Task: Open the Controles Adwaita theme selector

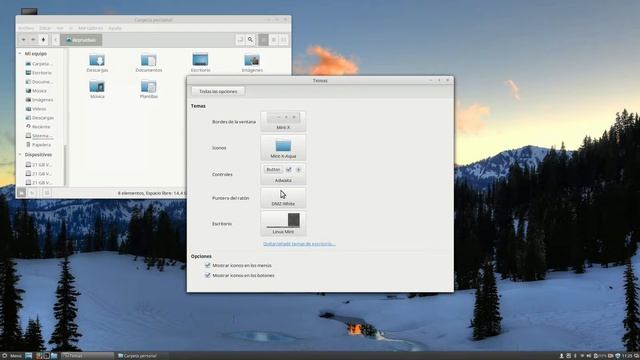Action: click(x=283, y=174)
